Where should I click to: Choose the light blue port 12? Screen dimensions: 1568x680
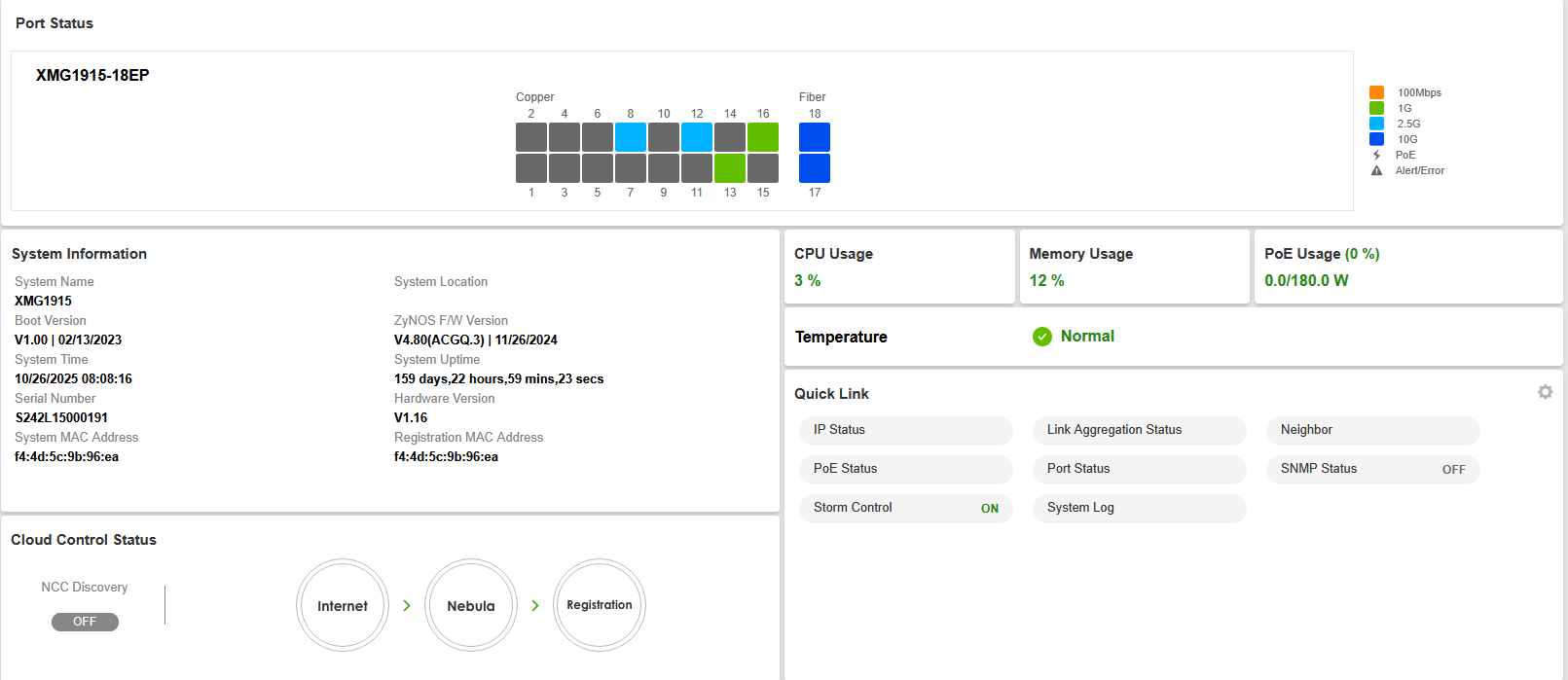coord(697,137)
